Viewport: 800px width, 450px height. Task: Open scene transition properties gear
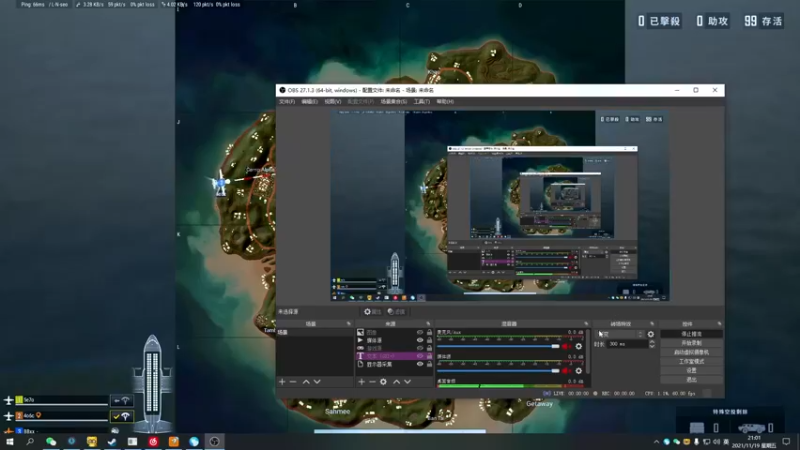651,334
